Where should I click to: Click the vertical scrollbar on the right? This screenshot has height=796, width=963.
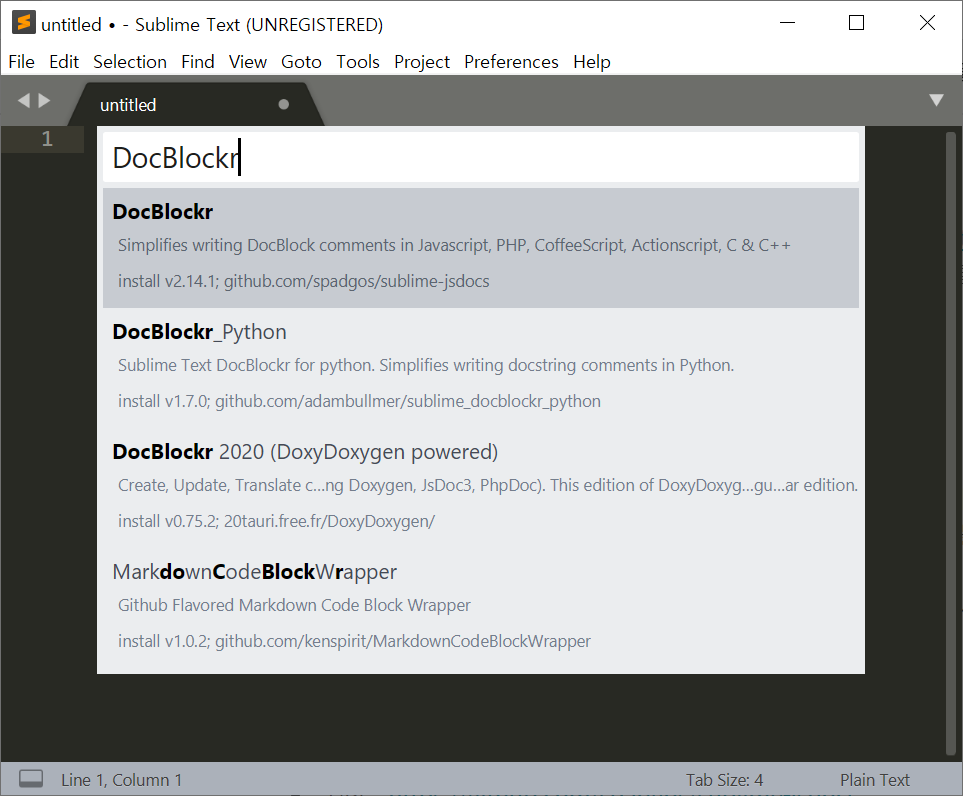click(x=951, y=443)
